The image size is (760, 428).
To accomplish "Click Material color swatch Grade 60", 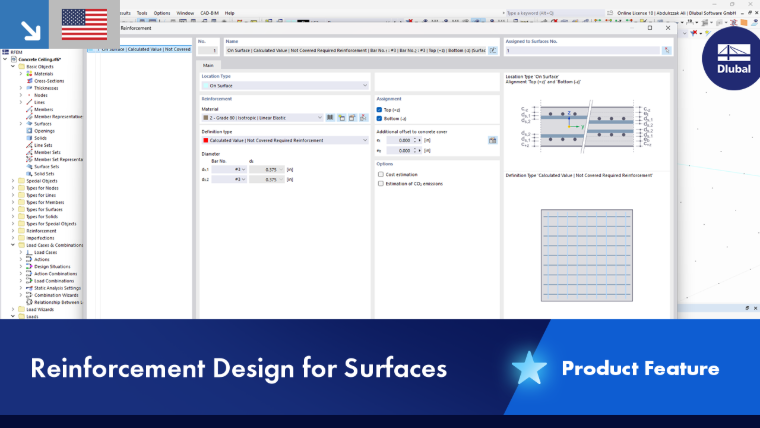I will pyautogui.click(x=206, y=118).
